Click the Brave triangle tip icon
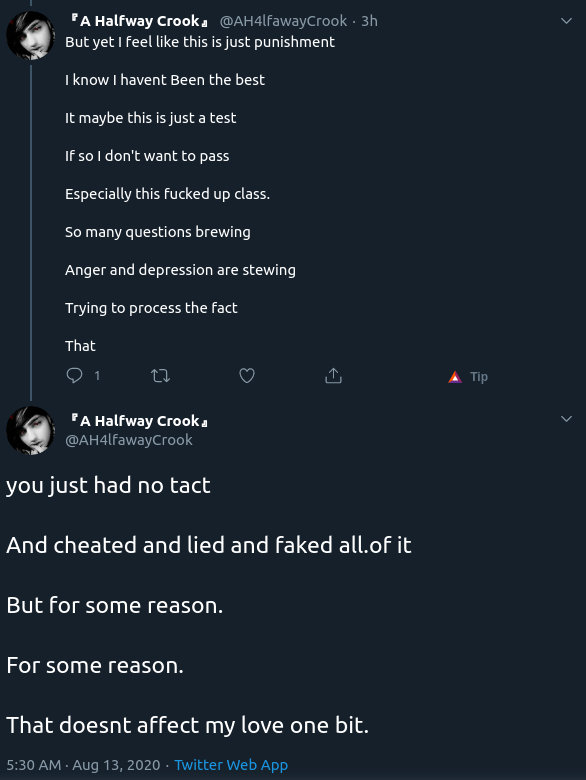The height and width of the screenshot is (780, 586). (455, 377)
